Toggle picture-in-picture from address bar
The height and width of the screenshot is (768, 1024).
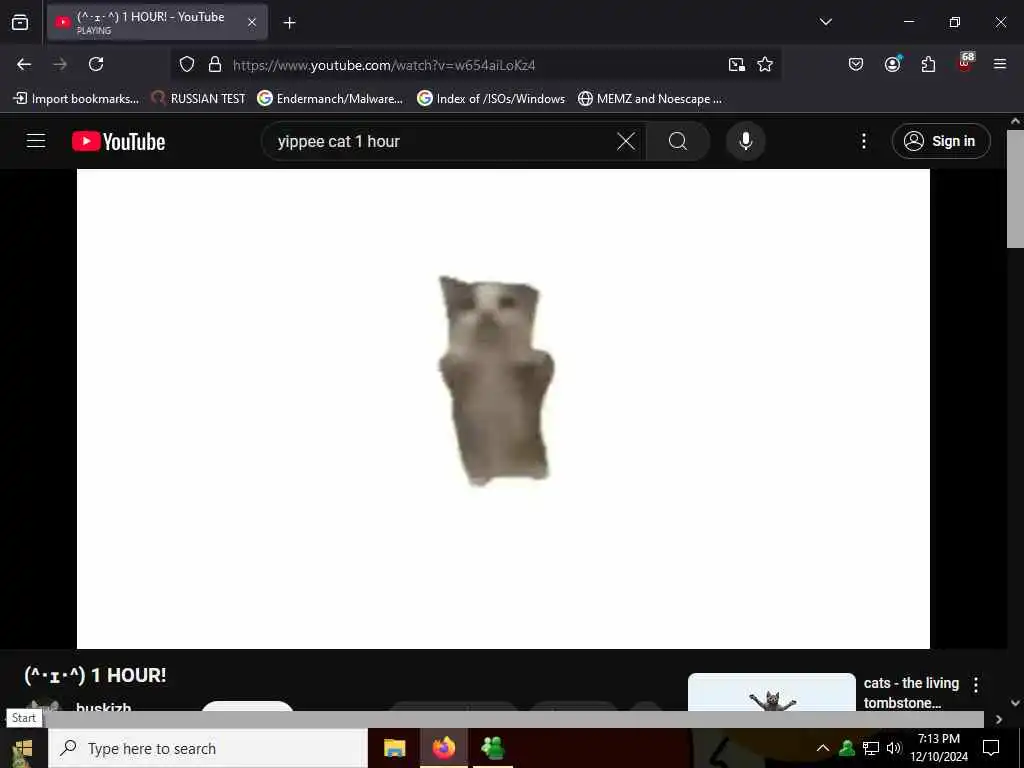pyautogui.click(x=737, y=64)
